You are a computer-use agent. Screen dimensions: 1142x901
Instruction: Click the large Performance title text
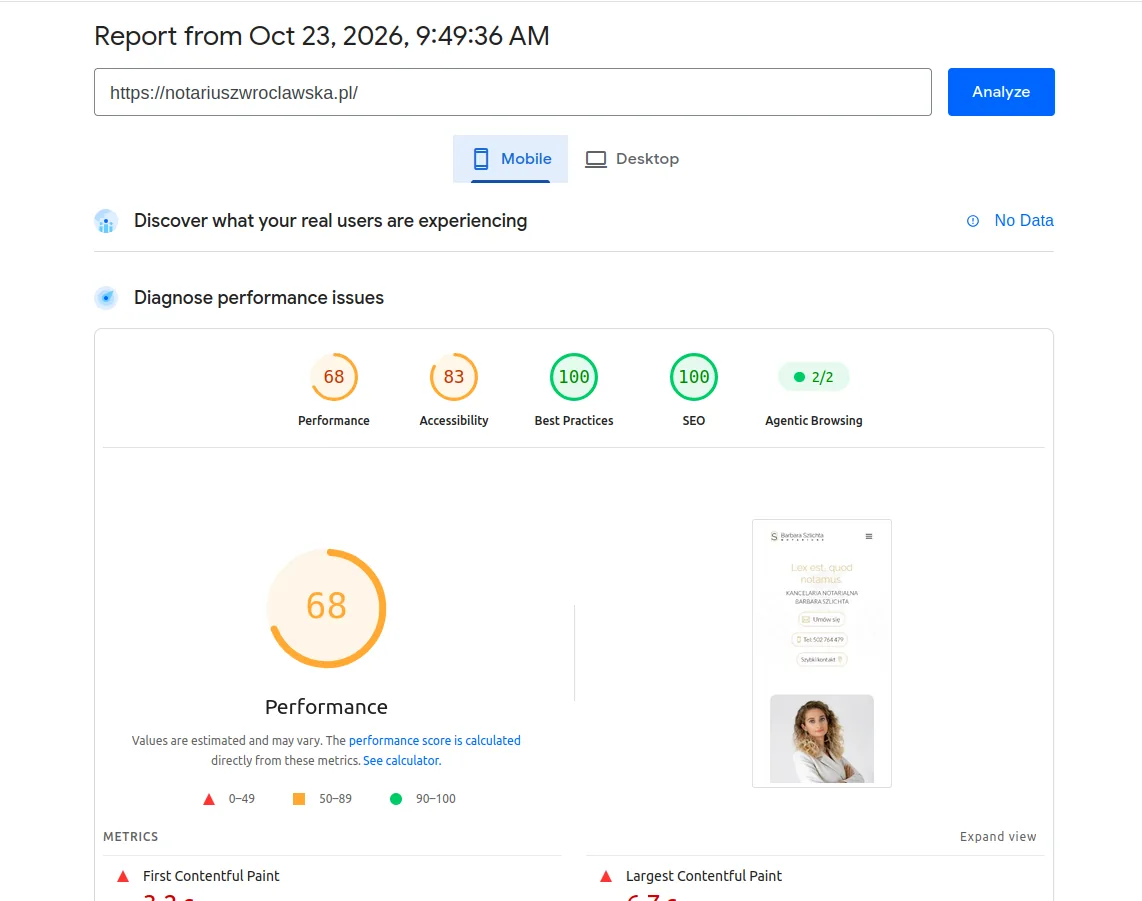[326, 707]
